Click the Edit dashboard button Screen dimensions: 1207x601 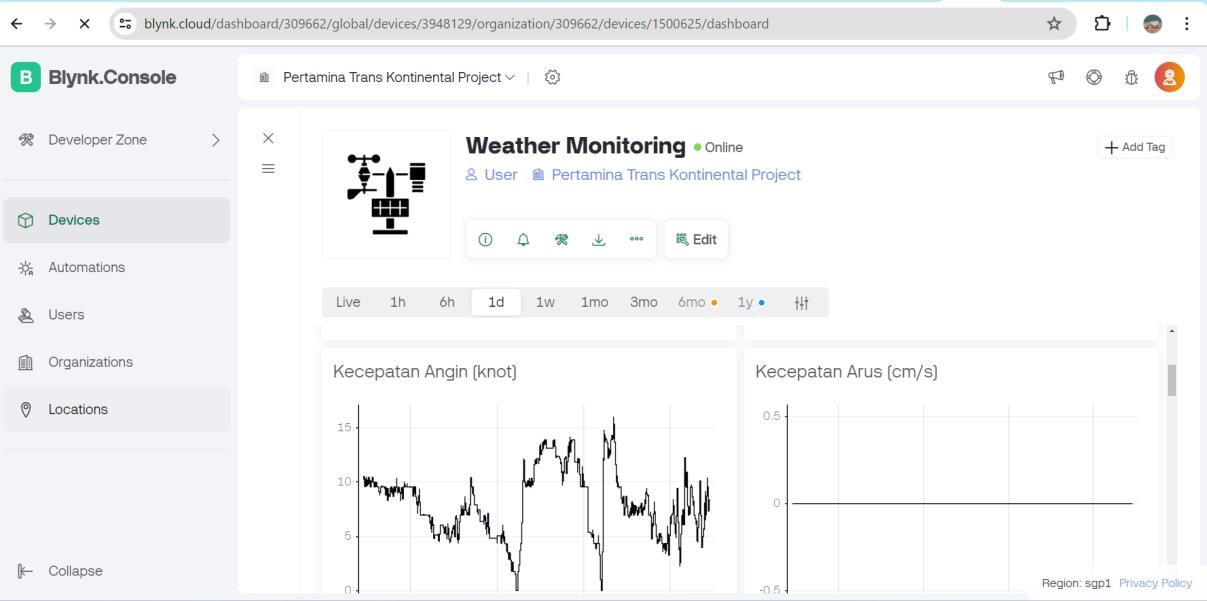point(696,240)
